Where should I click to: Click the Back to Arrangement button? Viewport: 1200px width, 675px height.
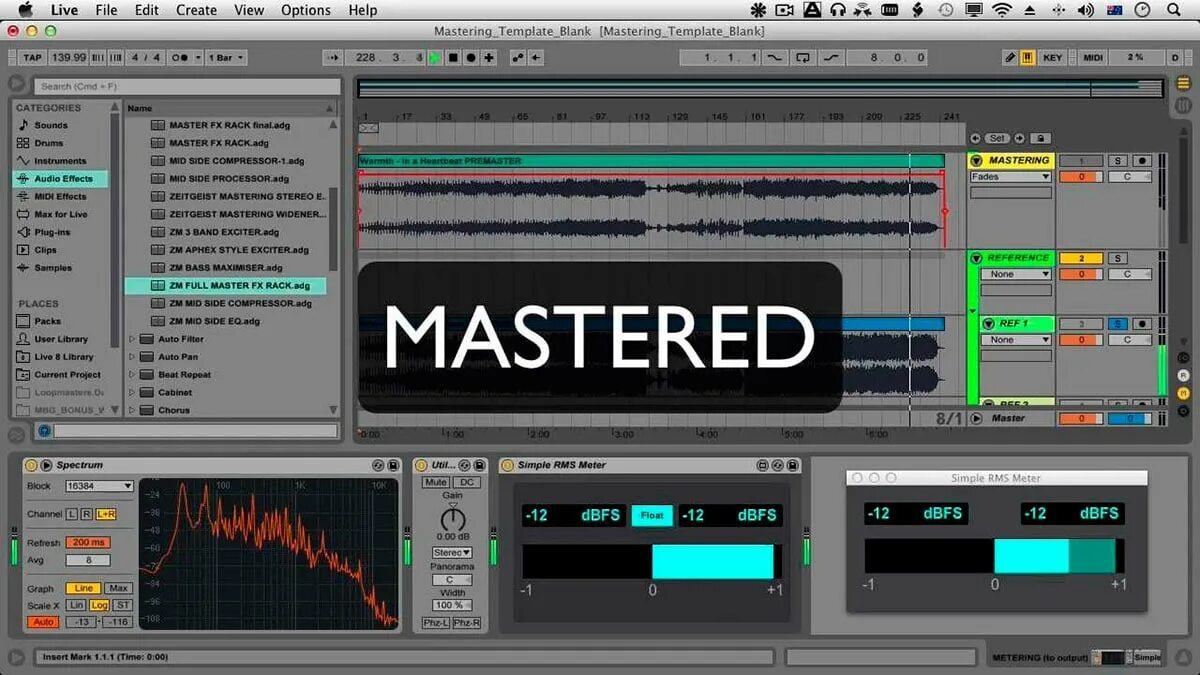pos(537,58)
